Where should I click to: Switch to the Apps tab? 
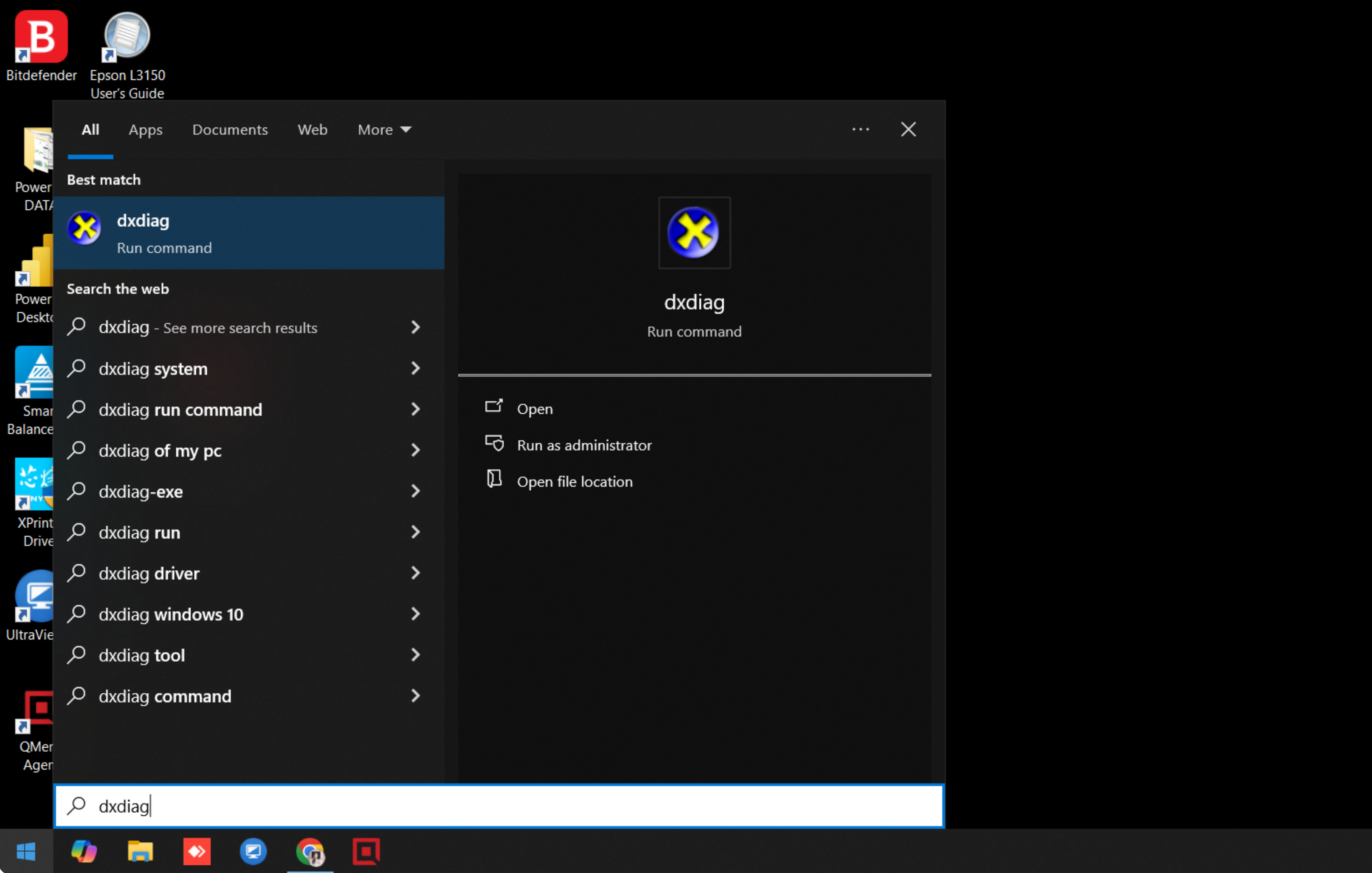pyautogui.click(x=145, y=130)
